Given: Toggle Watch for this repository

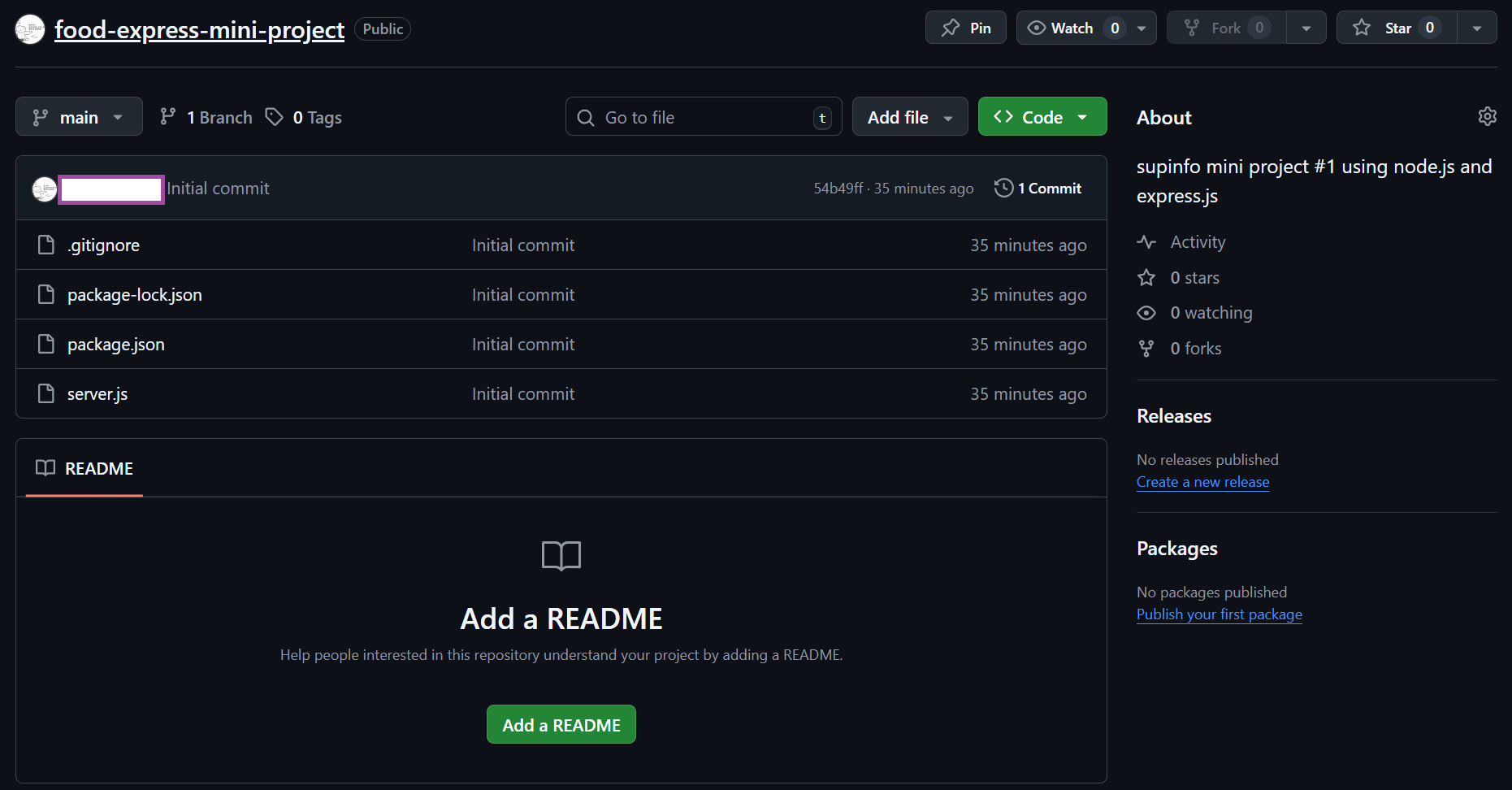Looking at the screenshot, I should tap(1072, 28).
